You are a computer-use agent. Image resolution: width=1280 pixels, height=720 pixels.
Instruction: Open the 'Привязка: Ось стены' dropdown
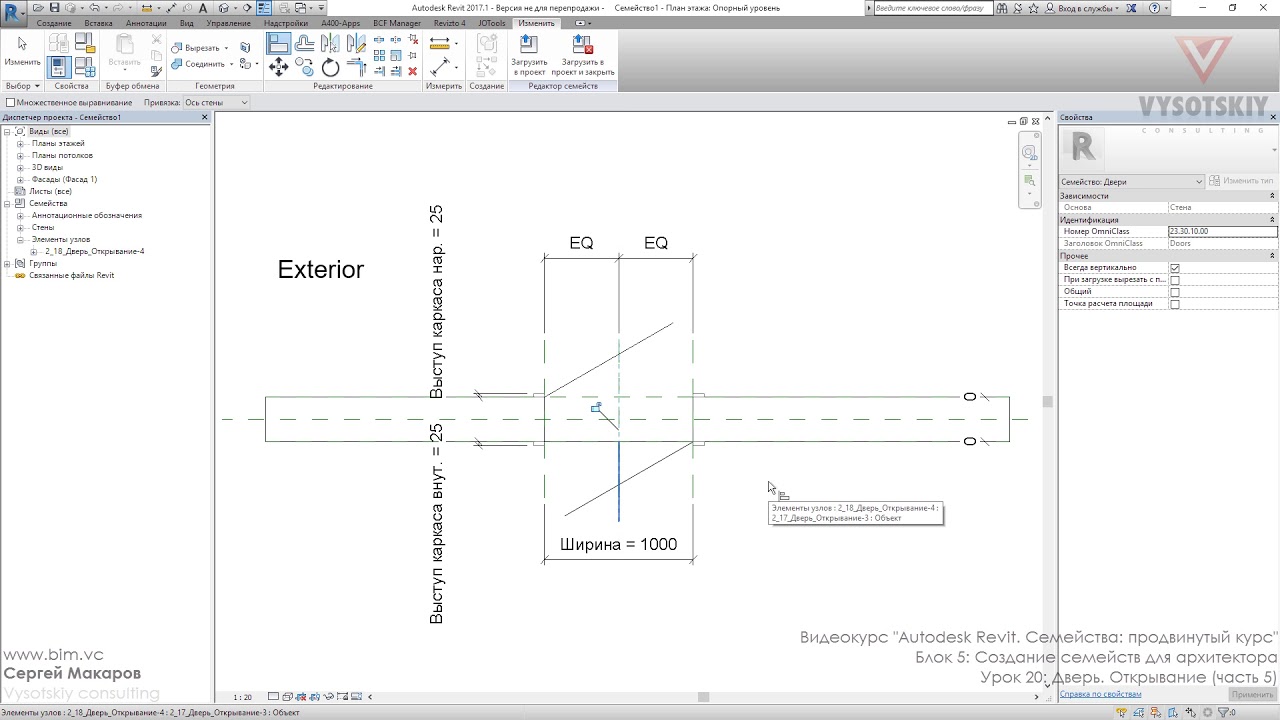click(216, 102)
